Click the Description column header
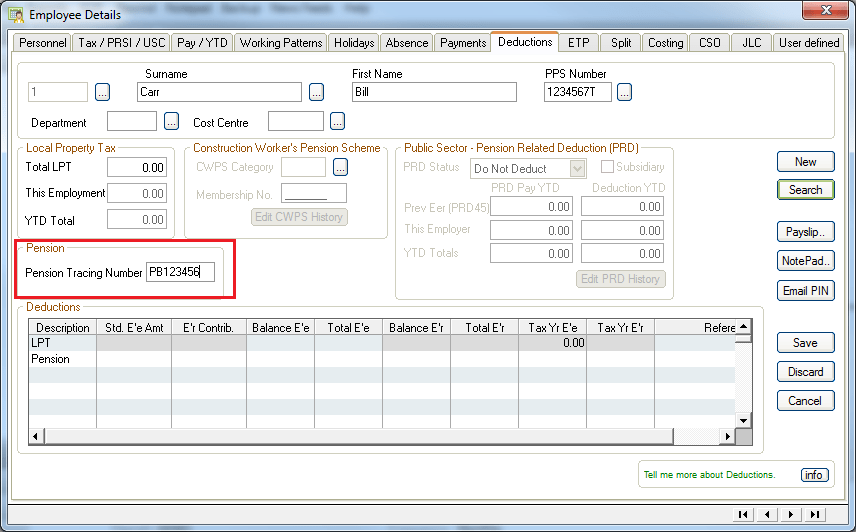Viewport: 856px width, 532px height. click(63, 327)
